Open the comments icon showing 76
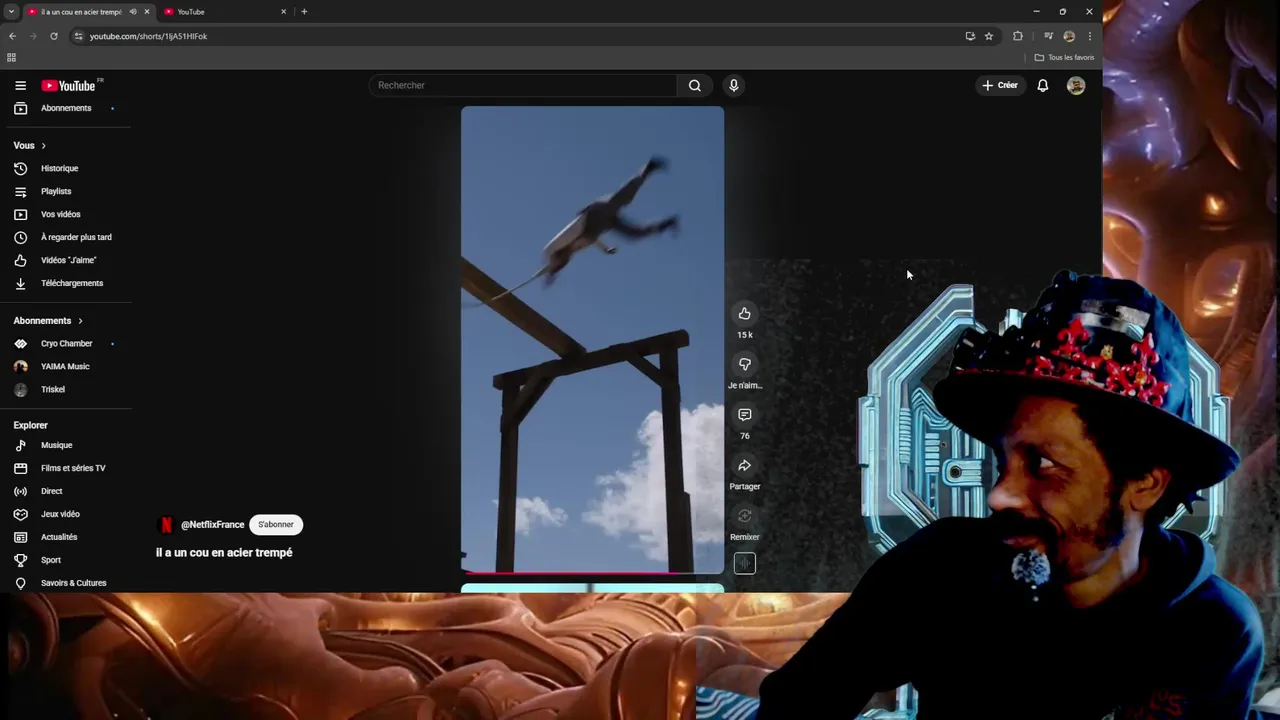 (744, 415)
